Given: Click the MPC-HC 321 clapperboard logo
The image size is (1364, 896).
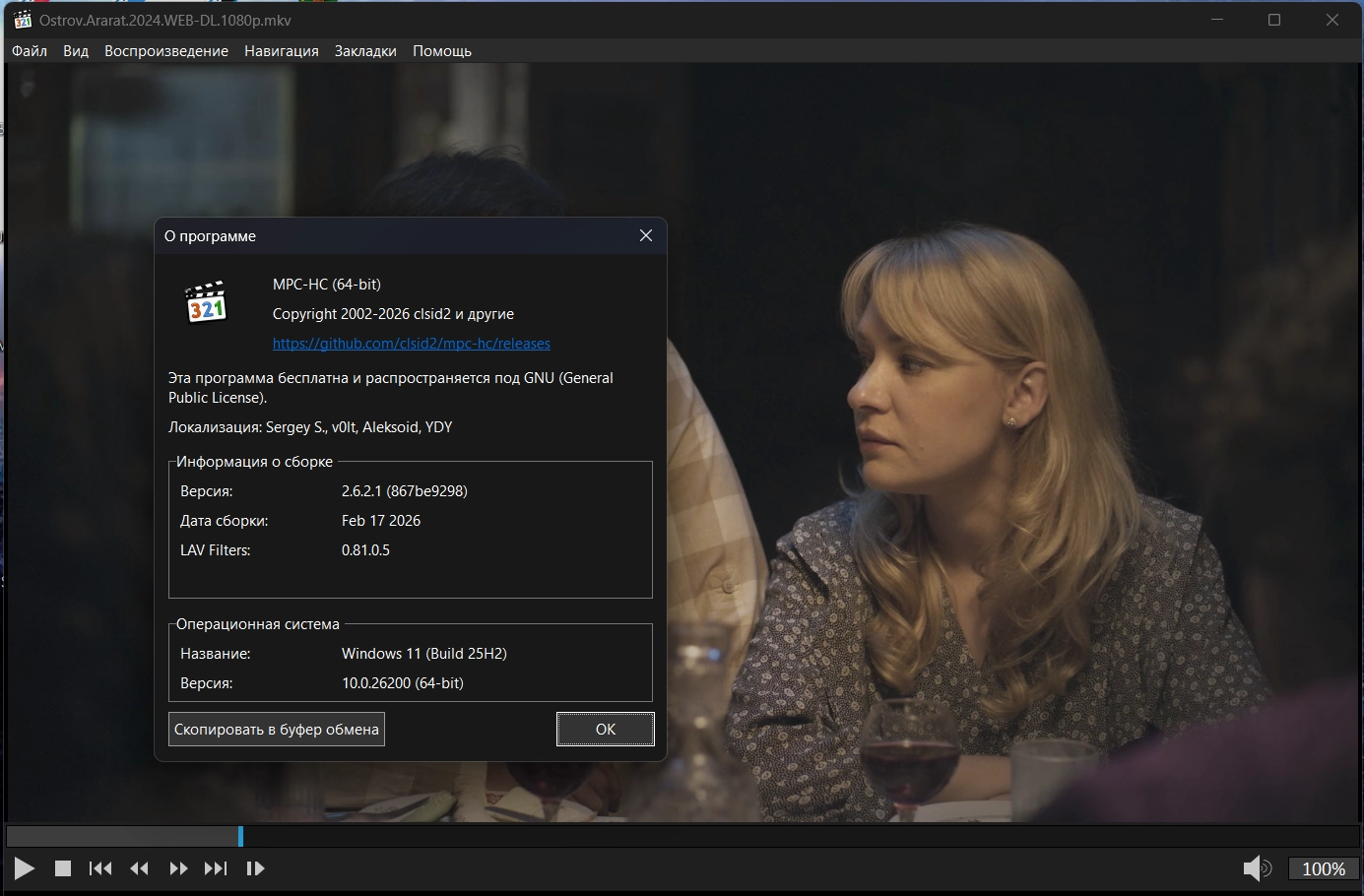Looking at the screenshot, I should (x=207, y=302).
